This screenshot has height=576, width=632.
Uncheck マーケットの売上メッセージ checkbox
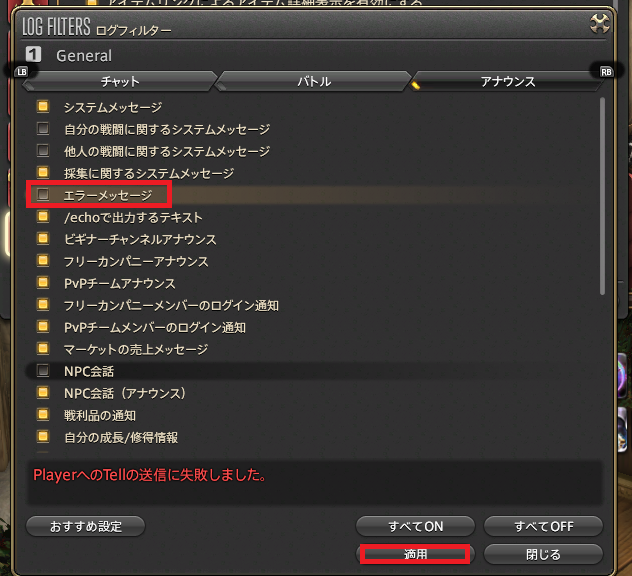pyautogui.click(x=43, y=349)
